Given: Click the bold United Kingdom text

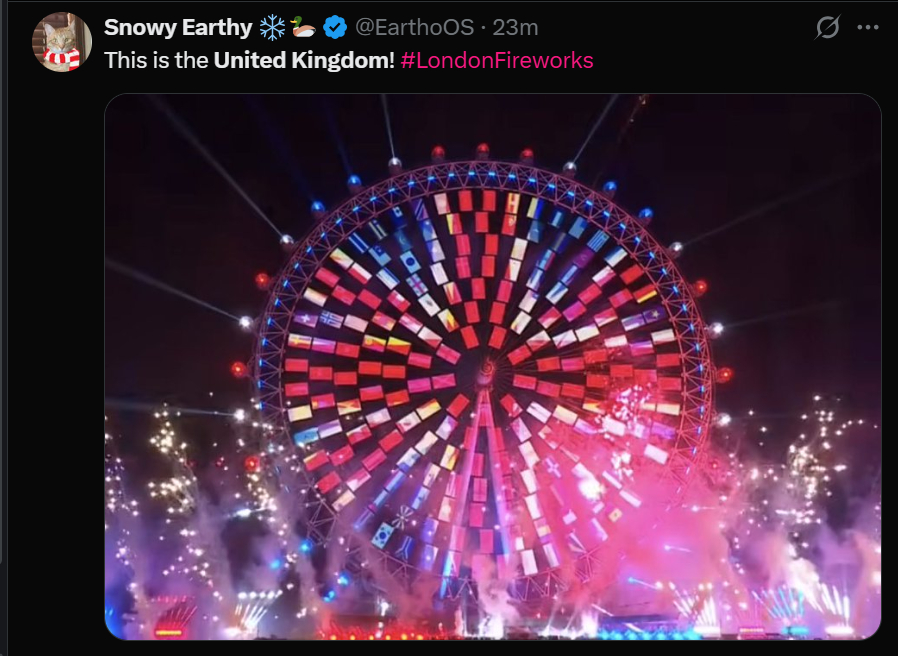Looking at the screenshot, I should 304,60.
